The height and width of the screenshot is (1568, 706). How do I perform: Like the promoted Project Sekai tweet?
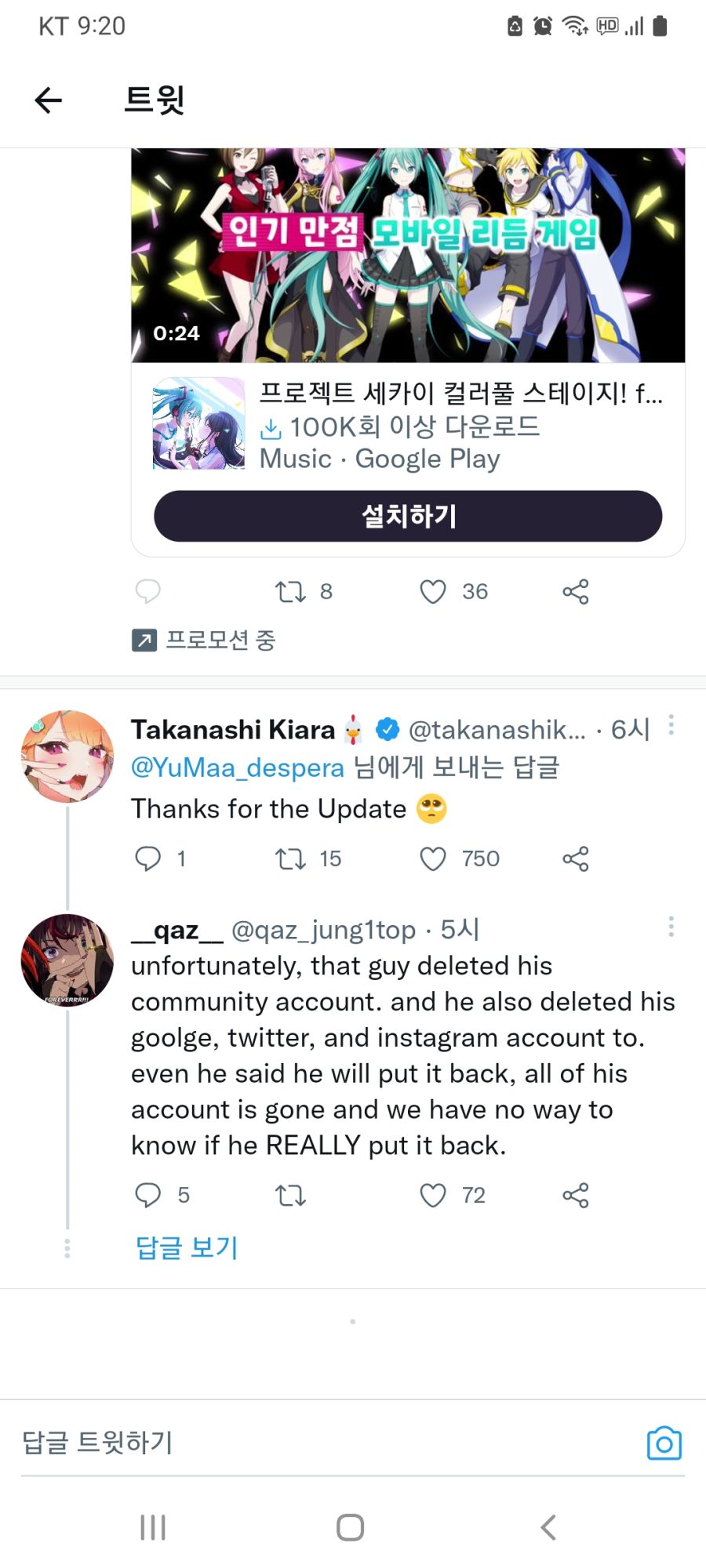tap(433, 591)
